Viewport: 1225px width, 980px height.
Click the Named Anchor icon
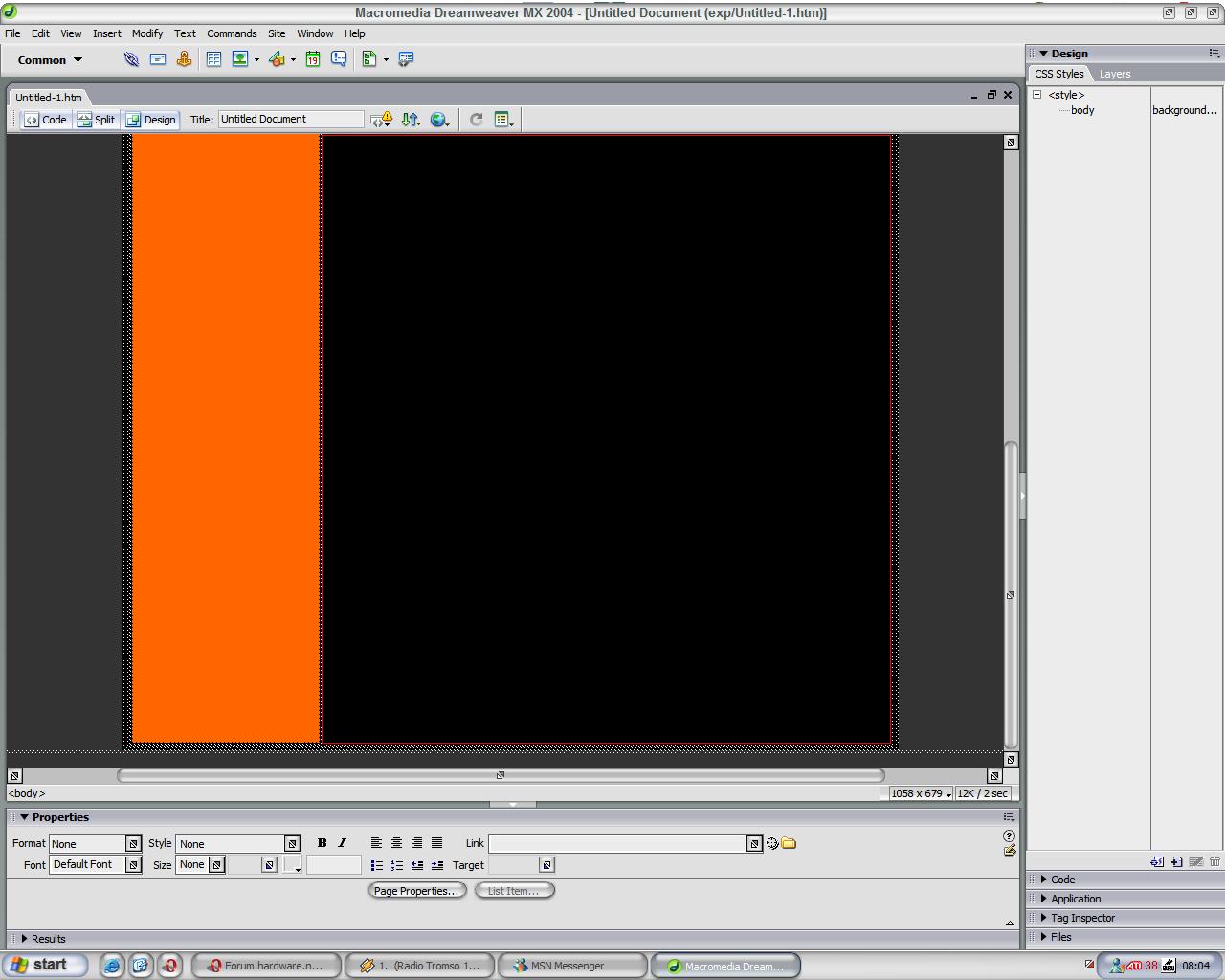pos(184,59)
